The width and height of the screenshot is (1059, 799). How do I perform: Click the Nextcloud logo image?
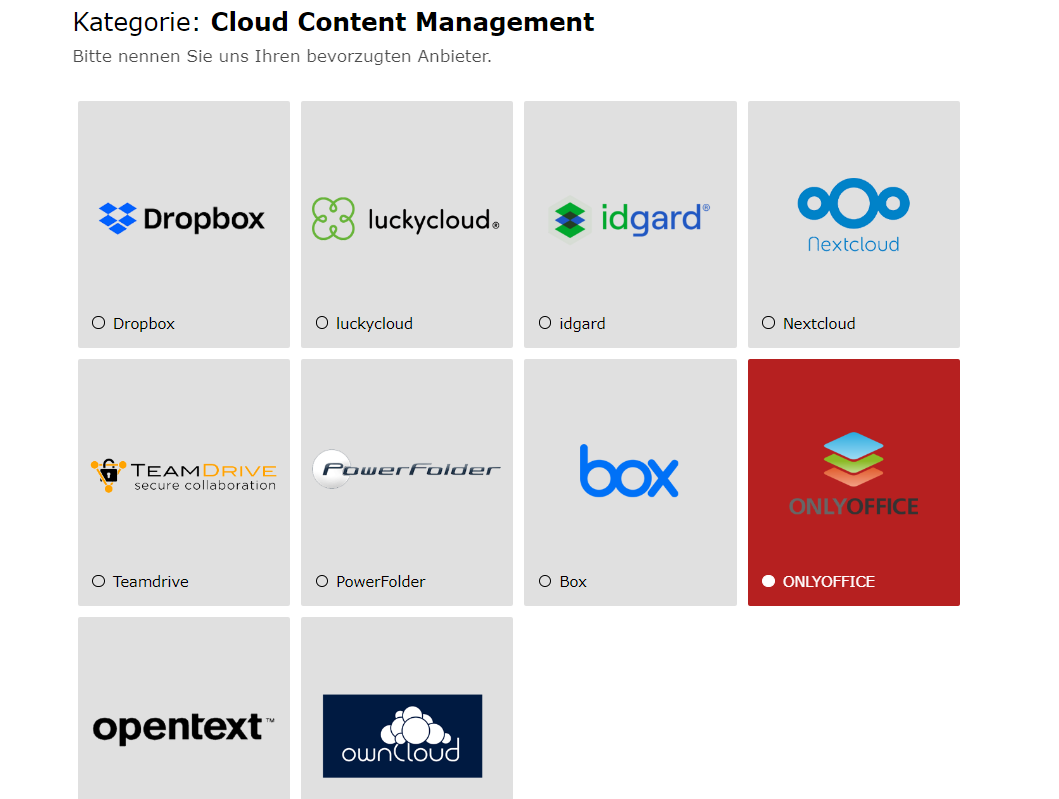(854, 215)
